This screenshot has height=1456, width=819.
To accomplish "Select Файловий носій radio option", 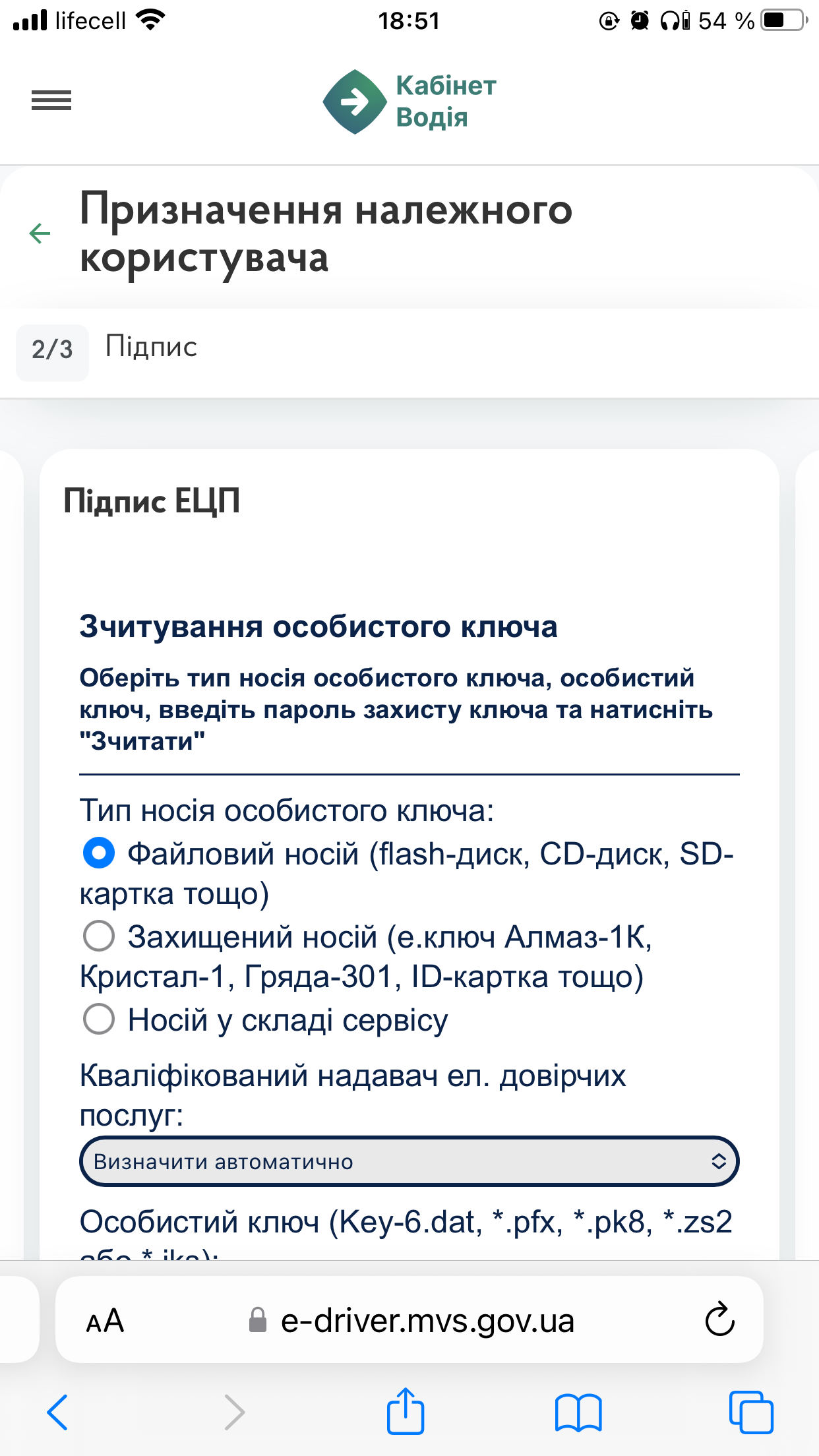I will [99, 853].
